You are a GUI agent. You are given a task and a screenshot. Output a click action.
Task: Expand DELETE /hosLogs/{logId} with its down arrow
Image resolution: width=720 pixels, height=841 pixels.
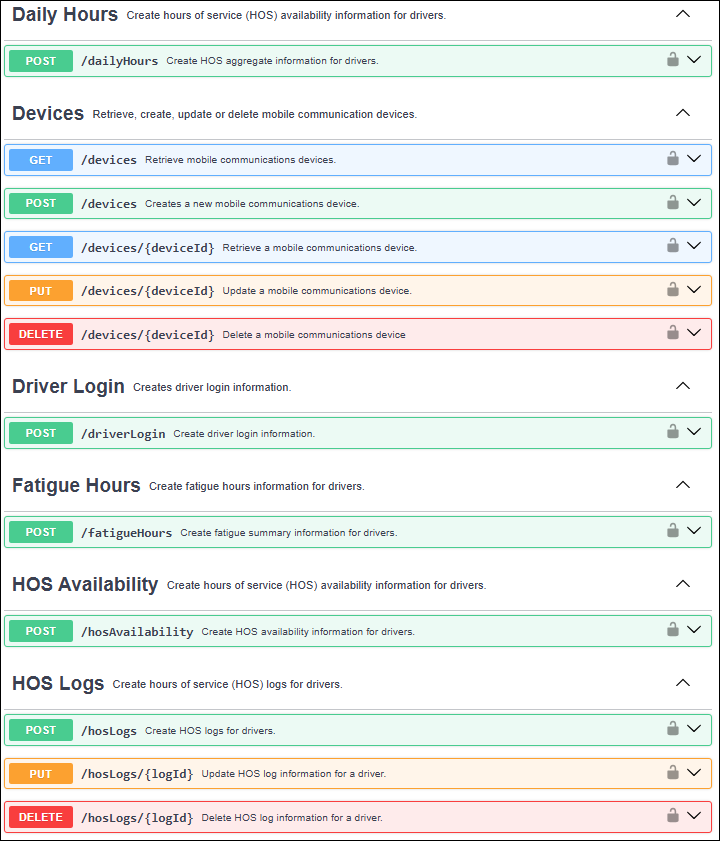[694, 816]
